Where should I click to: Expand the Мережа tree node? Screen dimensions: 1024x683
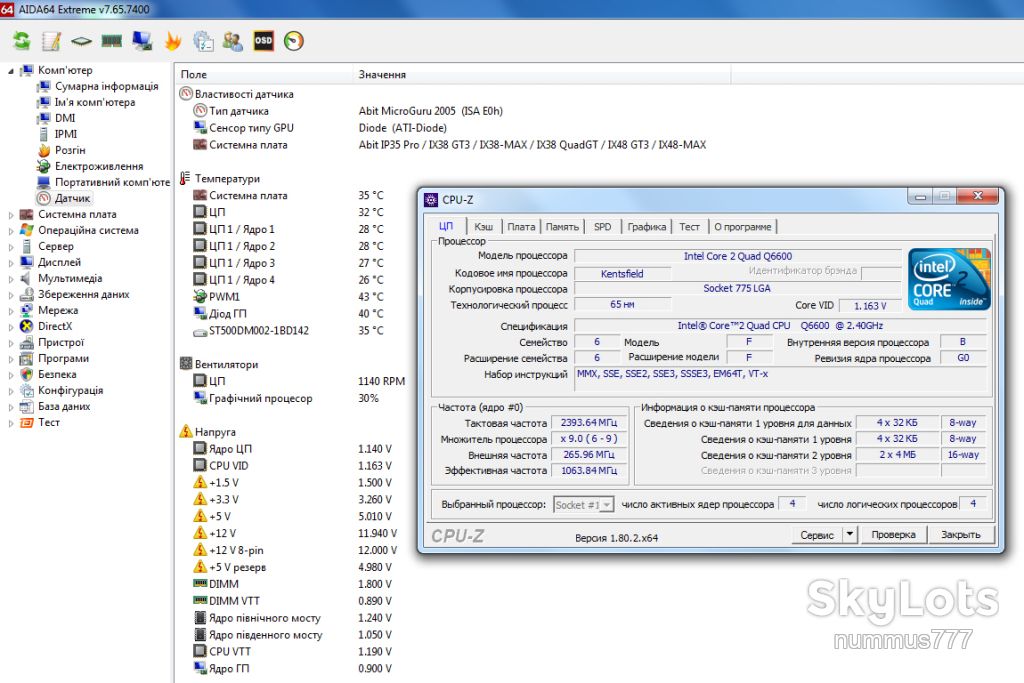point(10,311)
